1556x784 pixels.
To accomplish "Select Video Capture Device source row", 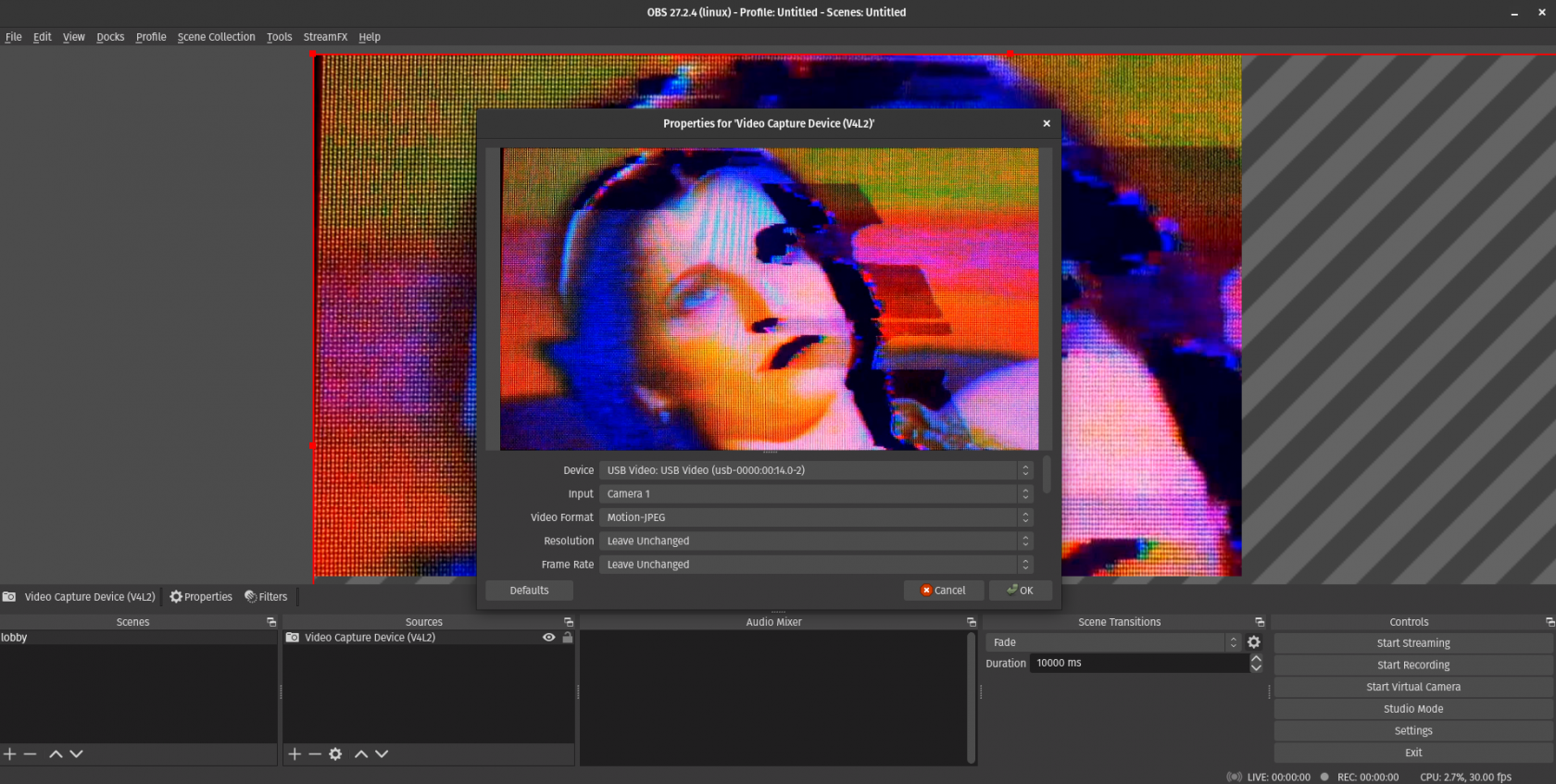I will (429, 638).
